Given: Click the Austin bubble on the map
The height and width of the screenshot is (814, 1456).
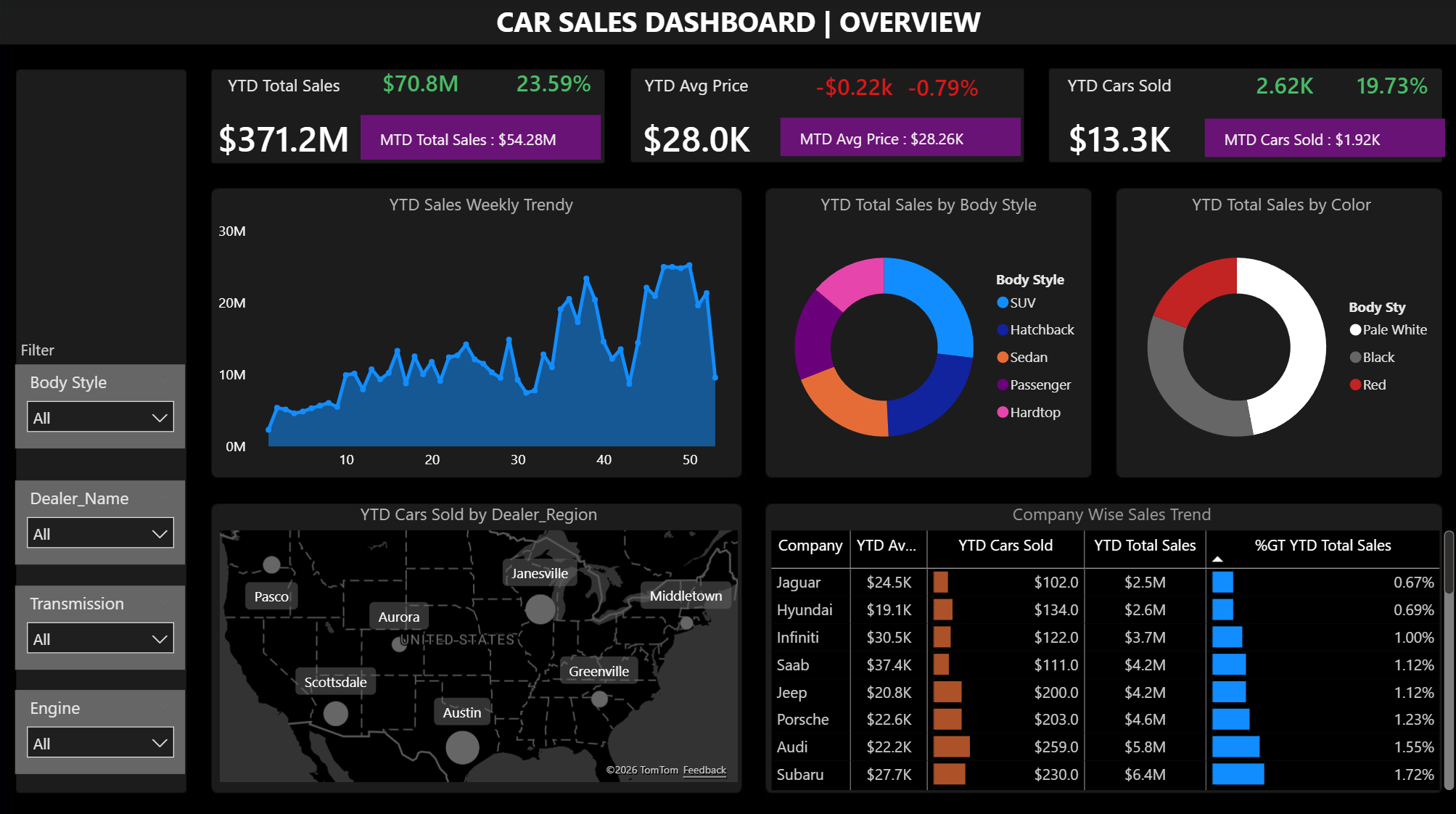Looking at the screenshot, I should [462, 747].
